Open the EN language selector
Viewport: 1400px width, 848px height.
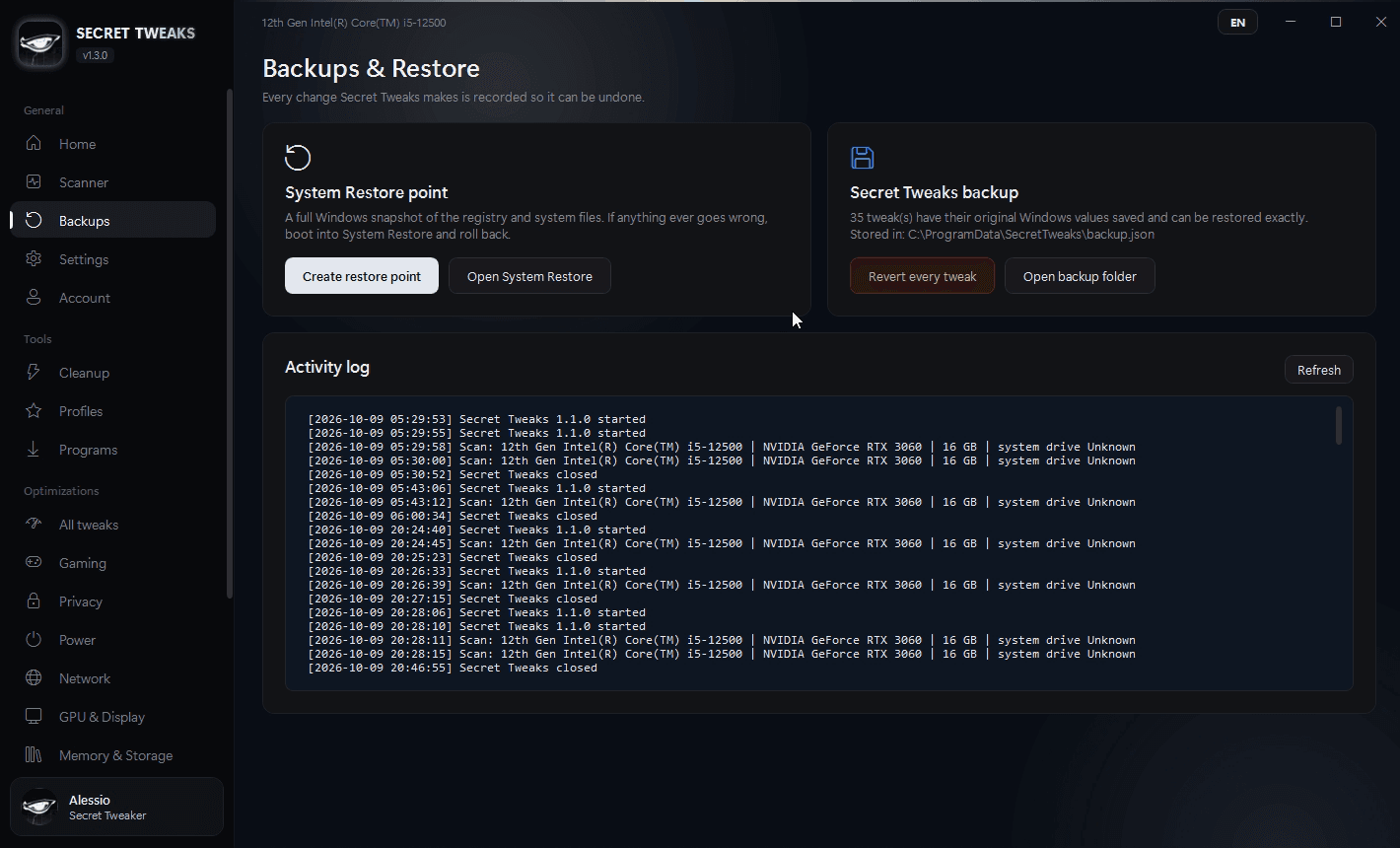point(1237,23)
